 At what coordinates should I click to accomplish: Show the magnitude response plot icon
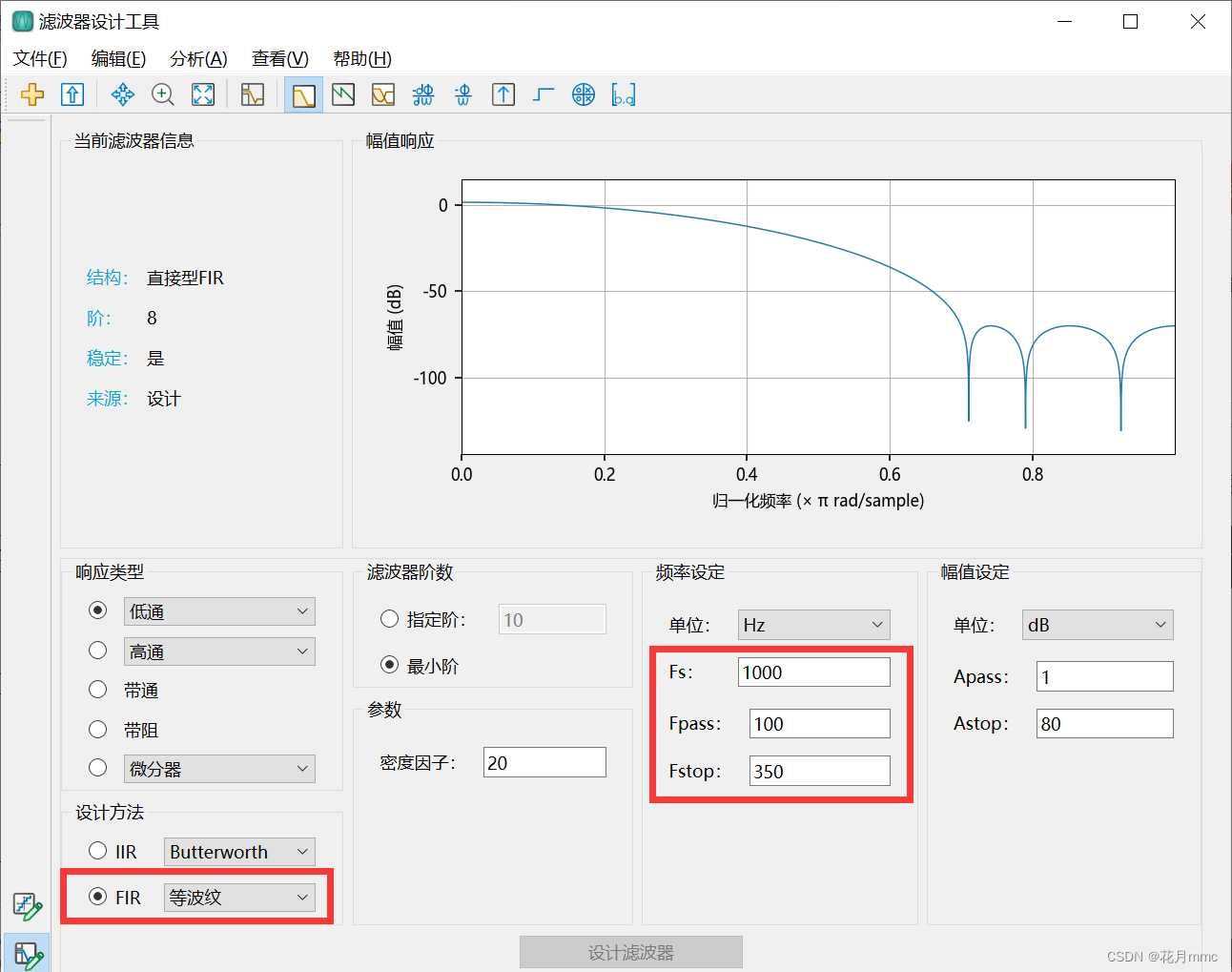click(304, 95)
